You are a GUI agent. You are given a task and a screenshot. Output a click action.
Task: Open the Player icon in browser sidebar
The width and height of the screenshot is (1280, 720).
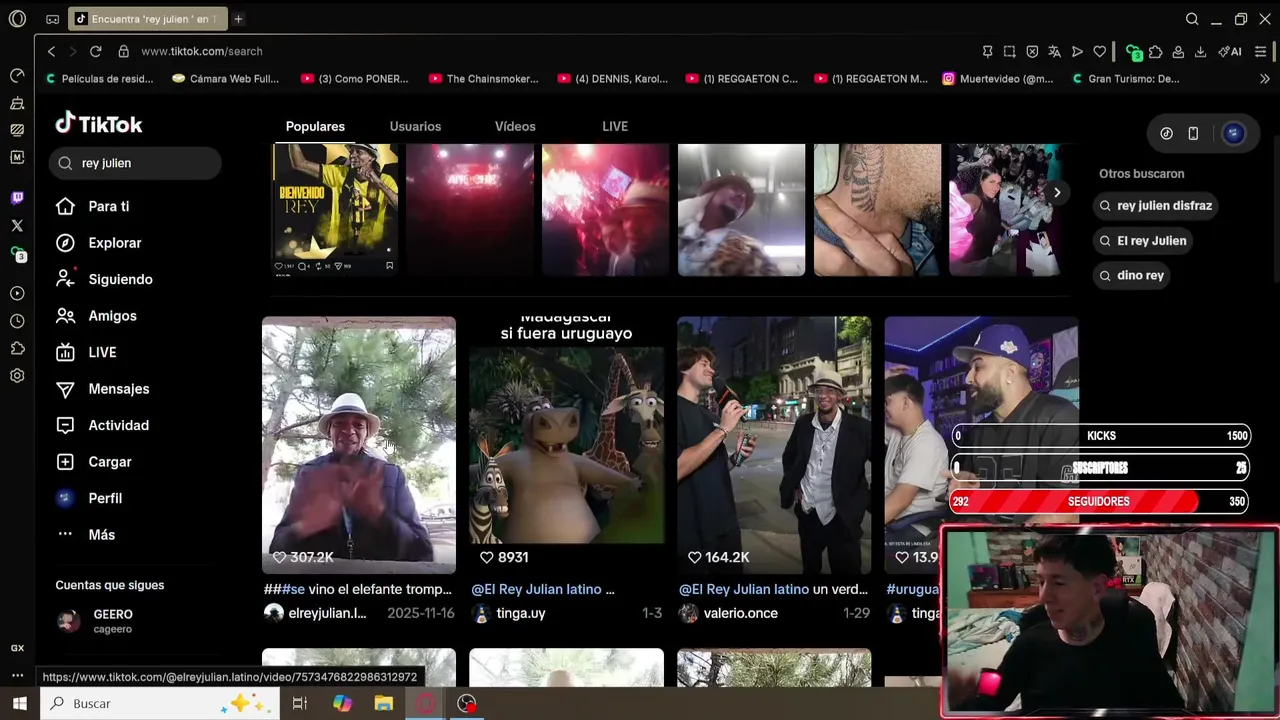tap(17, 294)
